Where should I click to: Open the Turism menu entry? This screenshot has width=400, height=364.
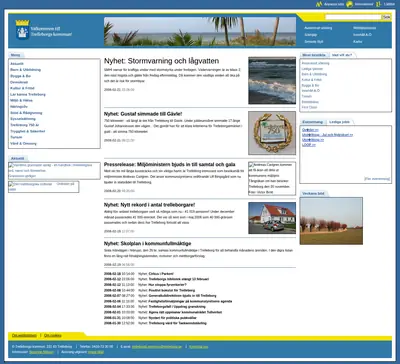pyautogui.click(x=16, y=137)
